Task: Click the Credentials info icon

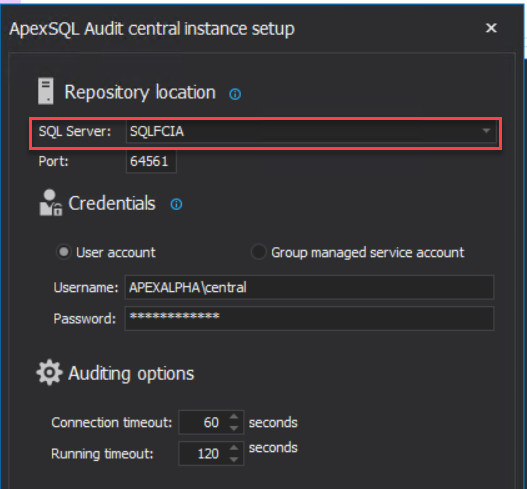Action: (x=176, y=204)
